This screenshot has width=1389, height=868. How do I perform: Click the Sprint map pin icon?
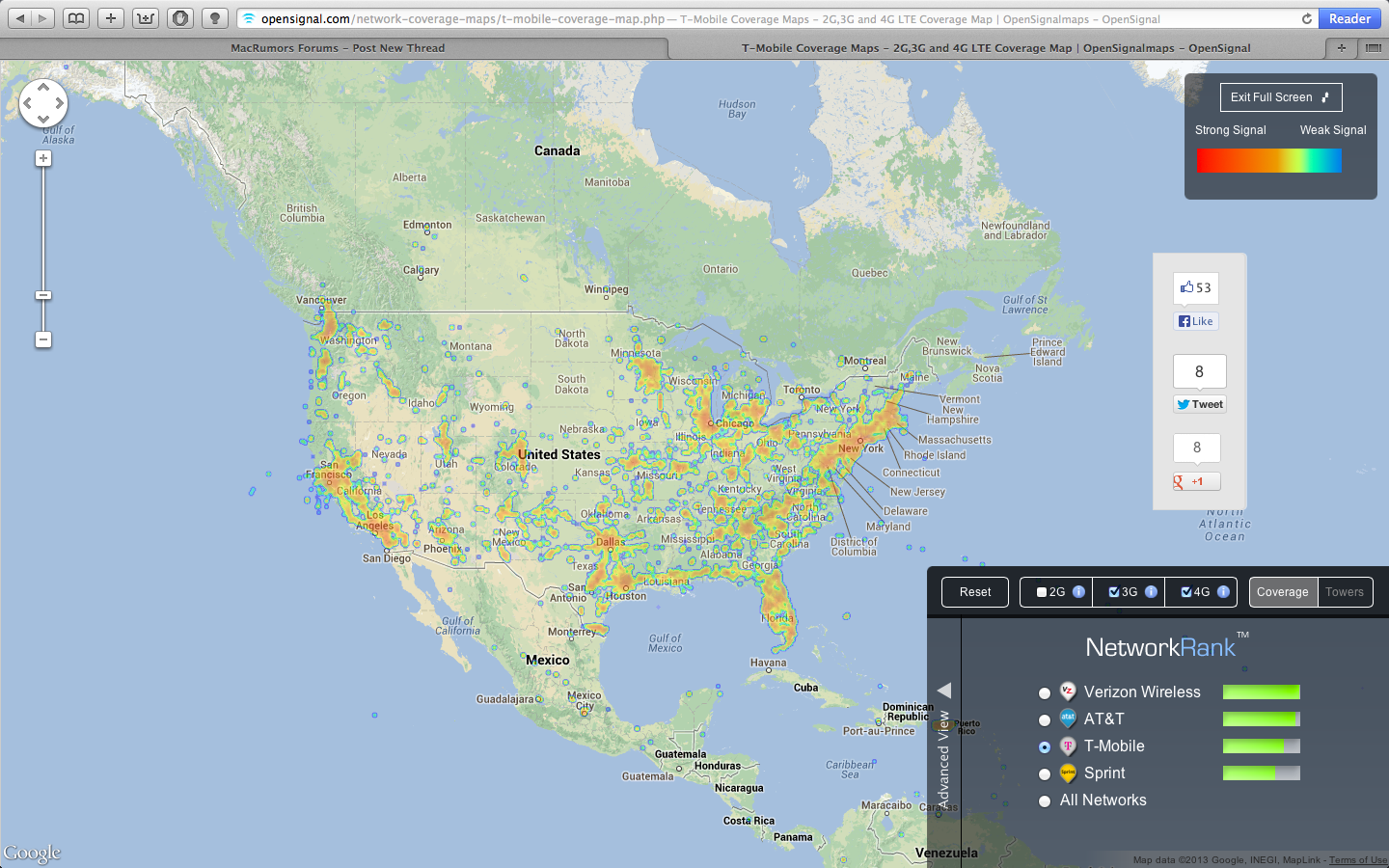1068,773
